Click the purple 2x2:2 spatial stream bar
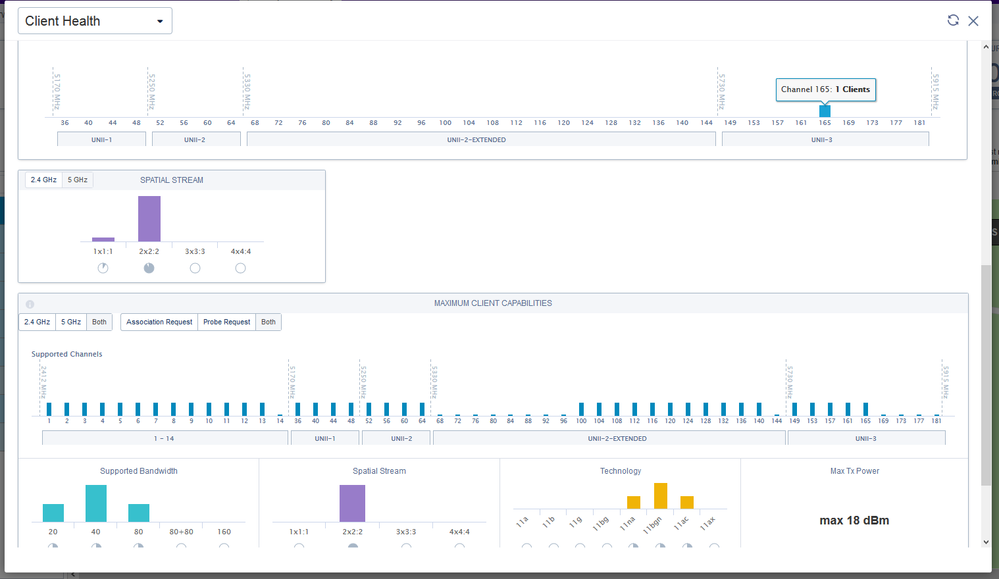Screen dimensions: 999x579 pos(149,218)
